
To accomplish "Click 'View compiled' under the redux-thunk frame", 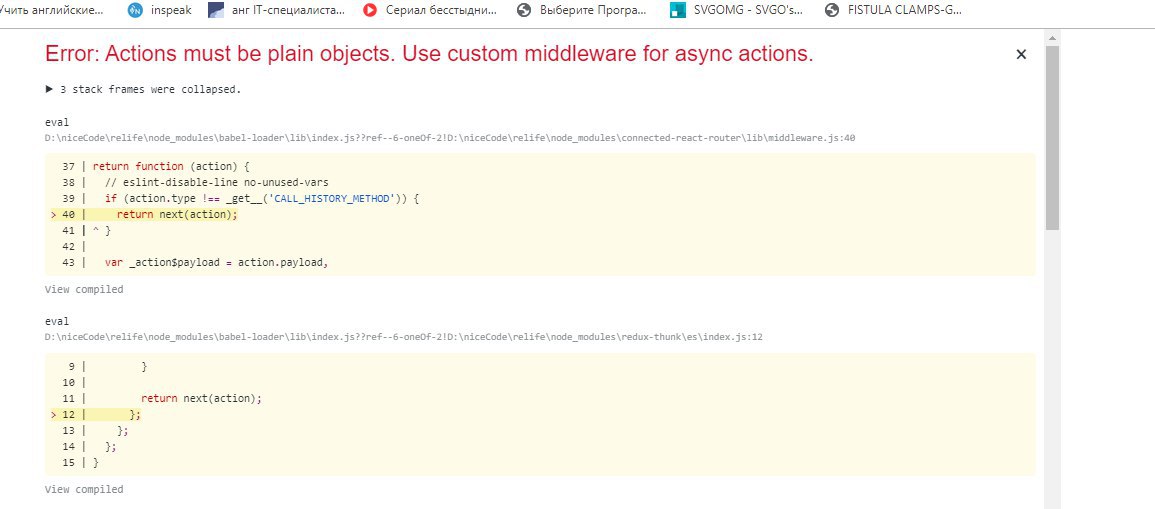I will [x=84, y=490].
